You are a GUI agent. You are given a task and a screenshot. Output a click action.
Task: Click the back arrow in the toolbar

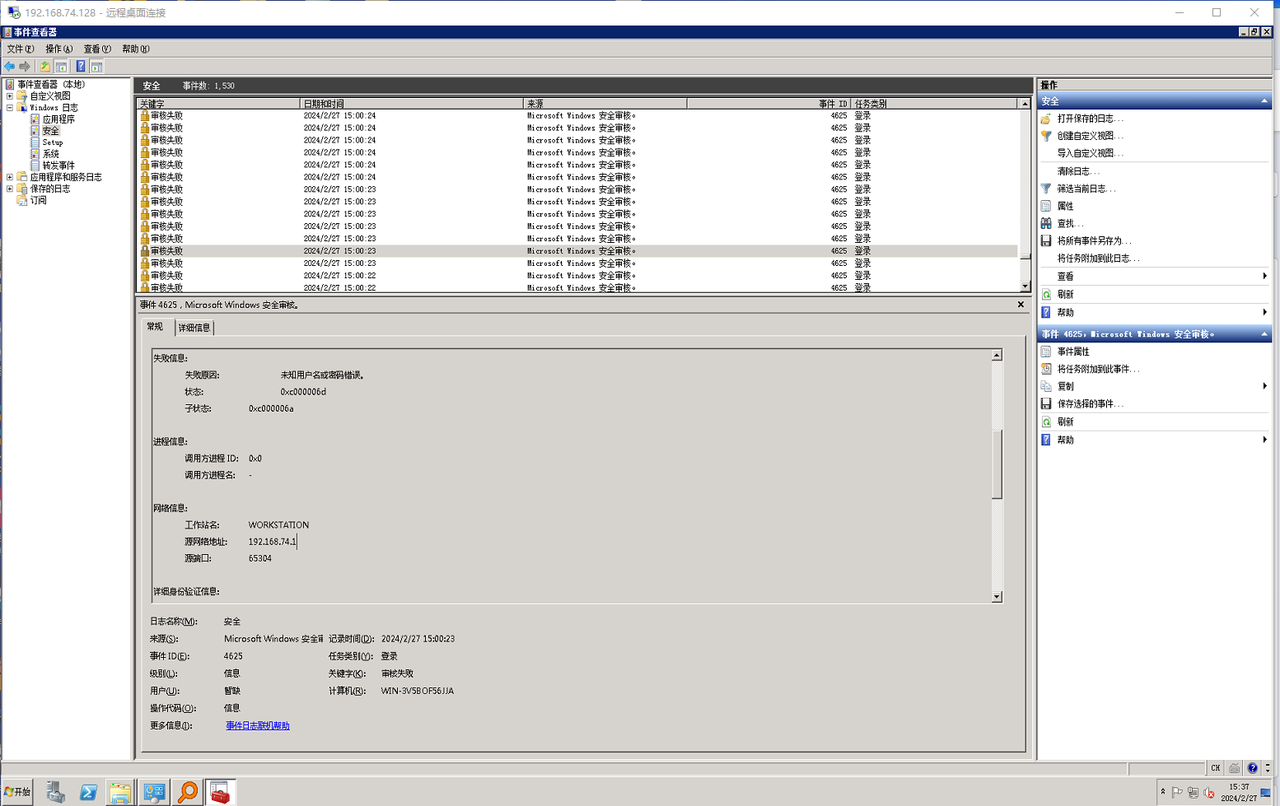point(10,66)
